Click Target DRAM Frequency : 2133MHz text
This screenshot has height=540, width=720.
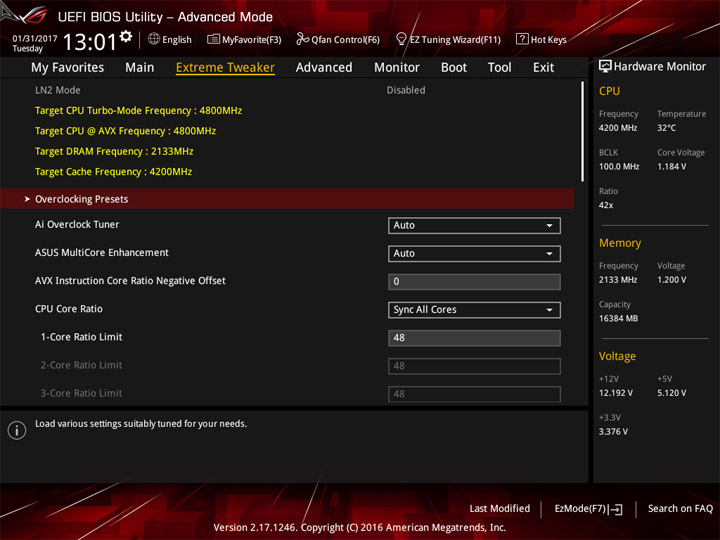point(114,152)
